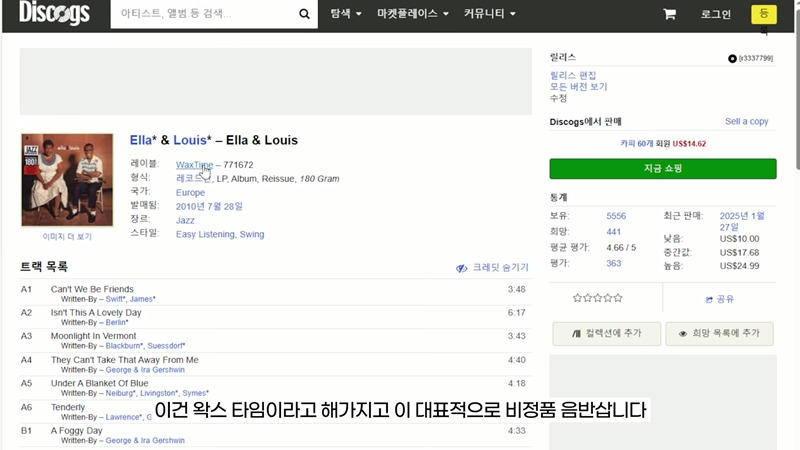
Task: Click the 2010년 7월 28일 release date link
Action: [x=209, y=207]
